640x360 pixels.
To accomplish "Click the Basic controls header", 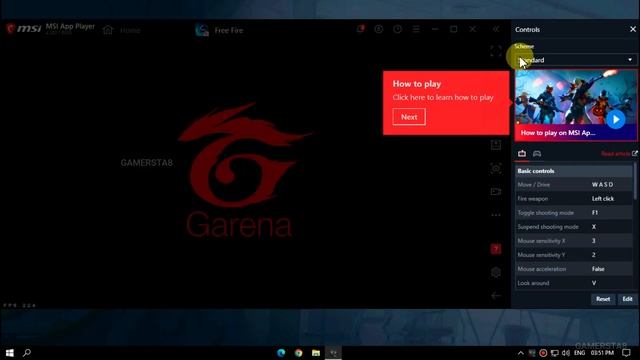I will click(x=573, y=171).
